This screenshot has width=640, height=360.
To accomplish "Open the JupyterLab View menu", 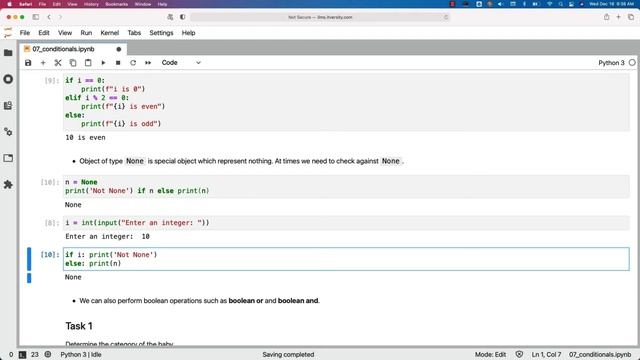I will (65, 33).
